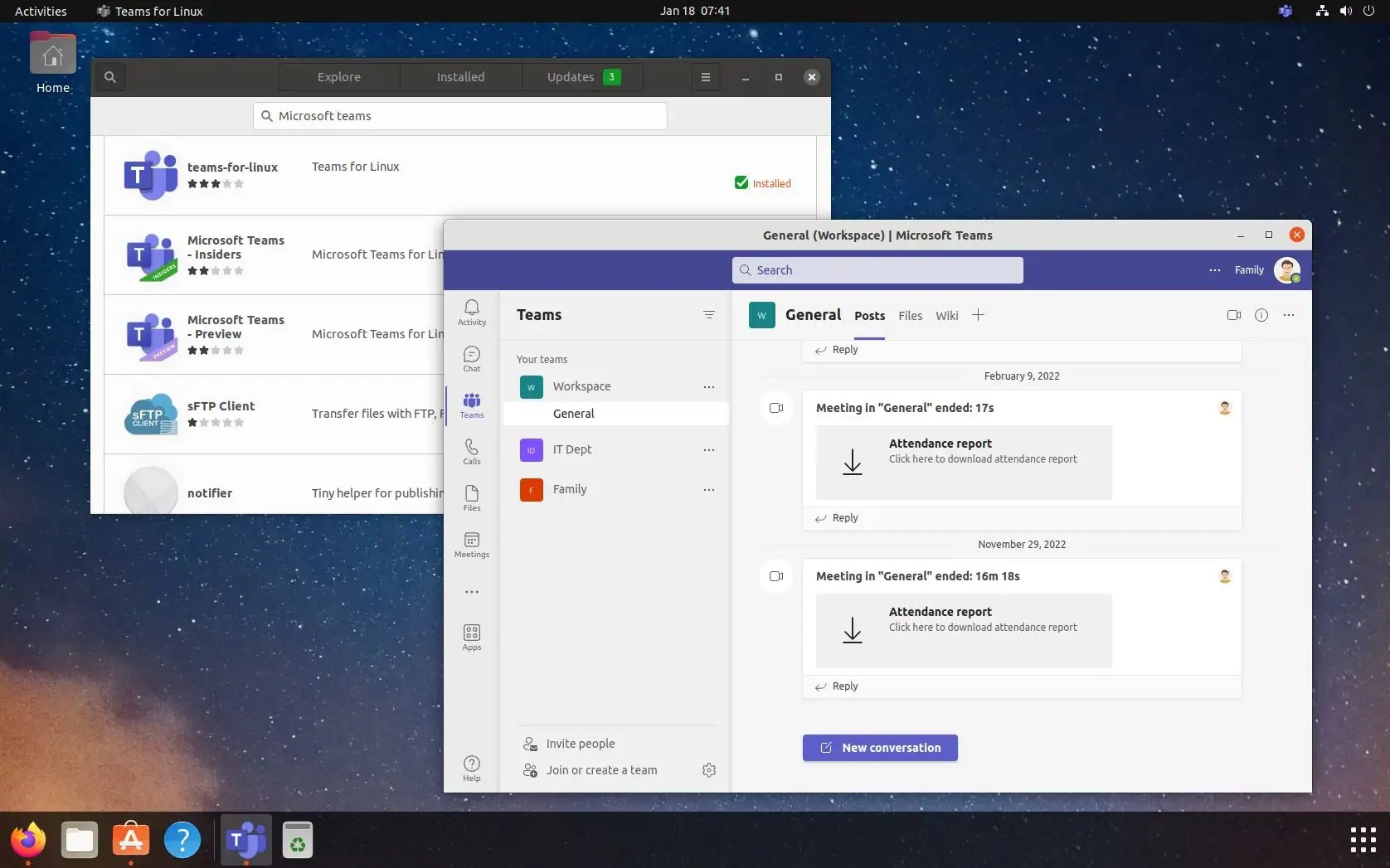This screenshot has height=868, width=1390.
Task: Open the Apps section in Teams
Action: click(471, 636)
